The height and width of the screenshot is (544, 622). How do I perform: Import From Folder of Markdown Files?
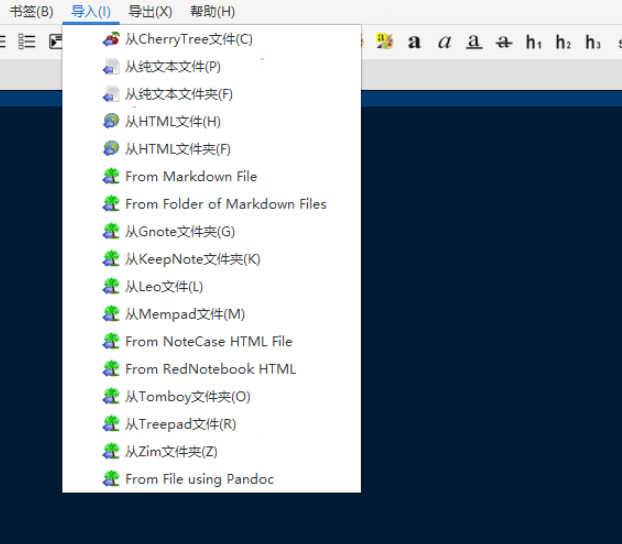point(211,204)
